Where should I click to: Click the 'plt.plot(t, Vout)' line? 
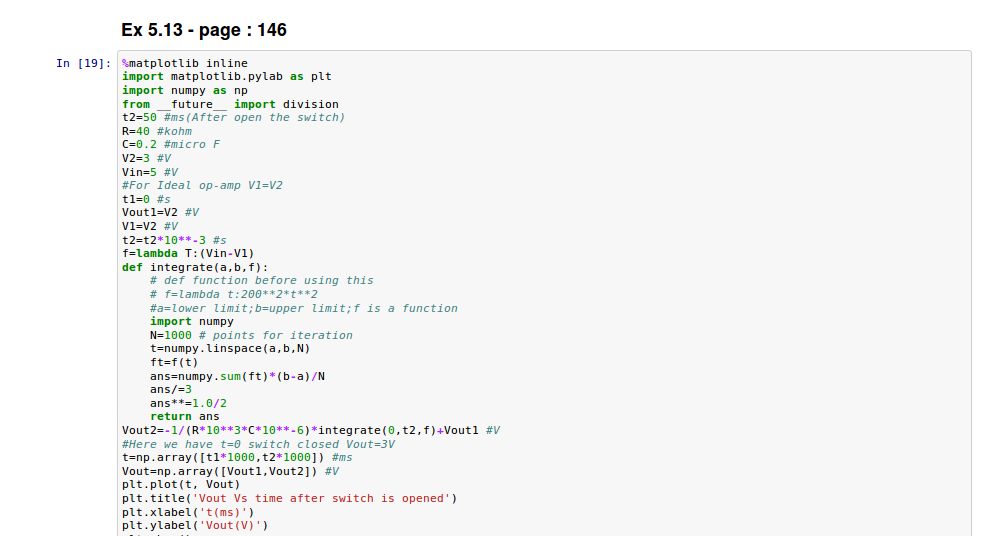(181, 484)
